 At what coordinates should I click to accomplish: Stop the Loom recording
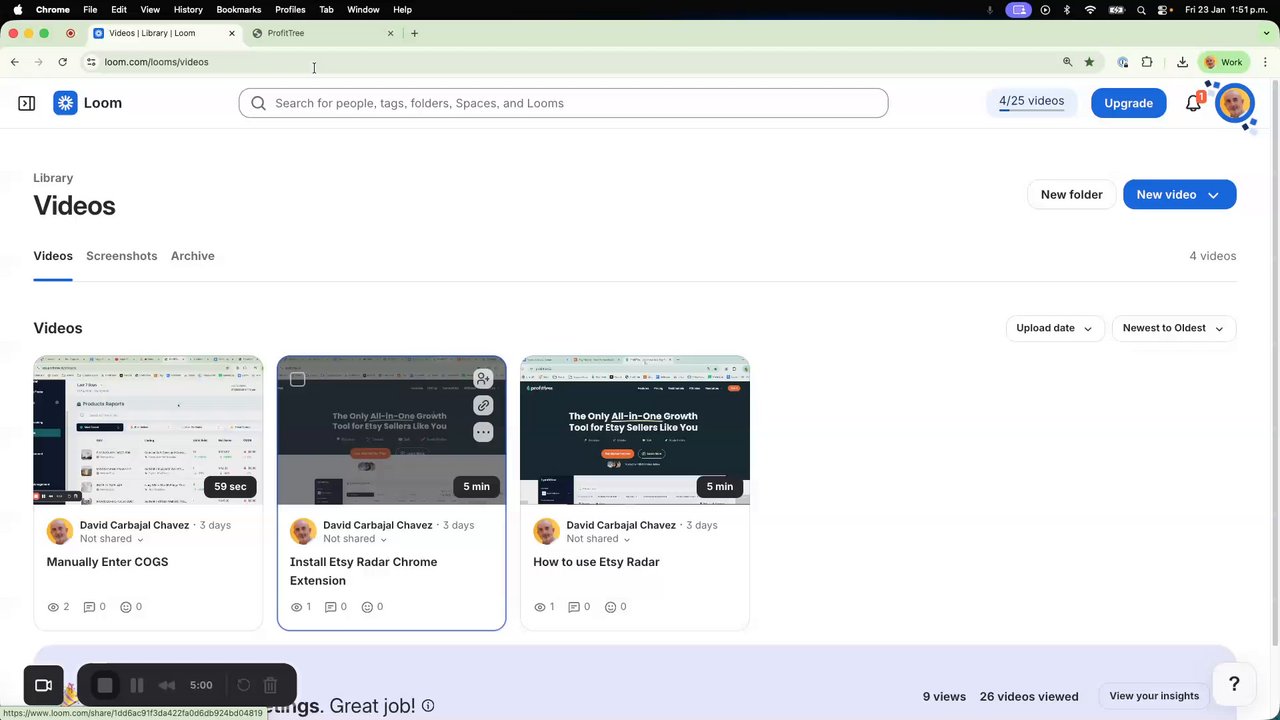[105, 685]
